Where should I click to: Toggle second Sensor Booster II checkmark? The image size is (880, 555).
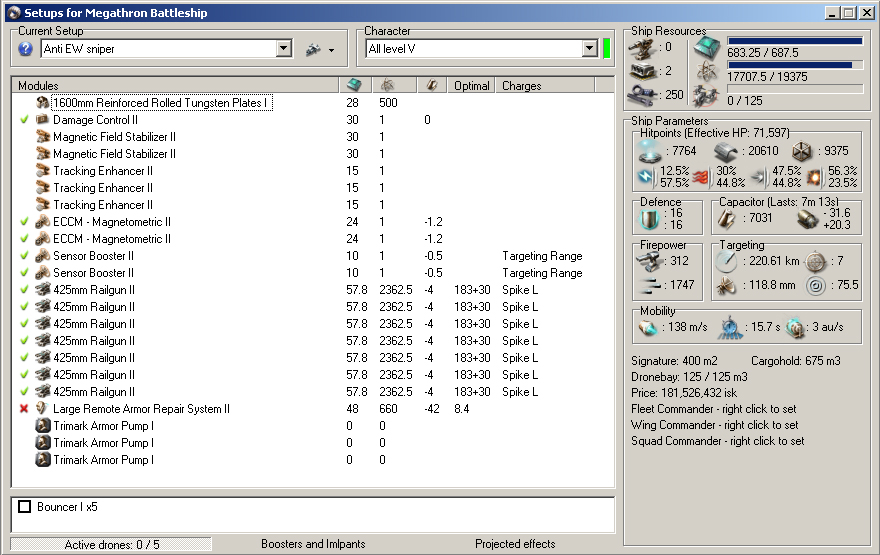click(x=24, y=273)
